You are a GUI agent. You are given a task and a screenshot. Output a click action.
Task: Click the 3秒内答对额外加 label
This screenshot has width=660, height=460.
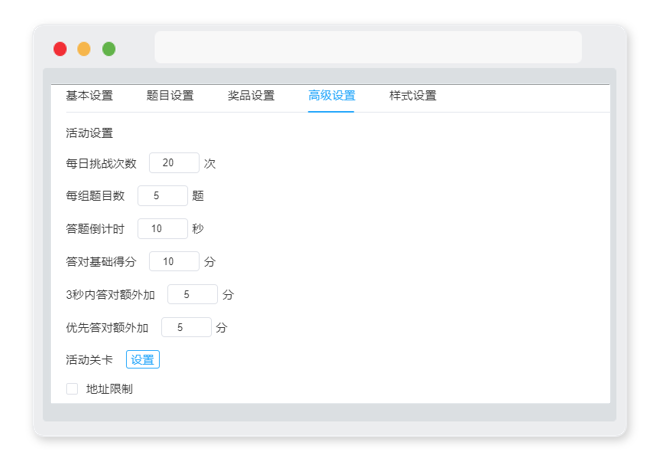coord(110,295)
